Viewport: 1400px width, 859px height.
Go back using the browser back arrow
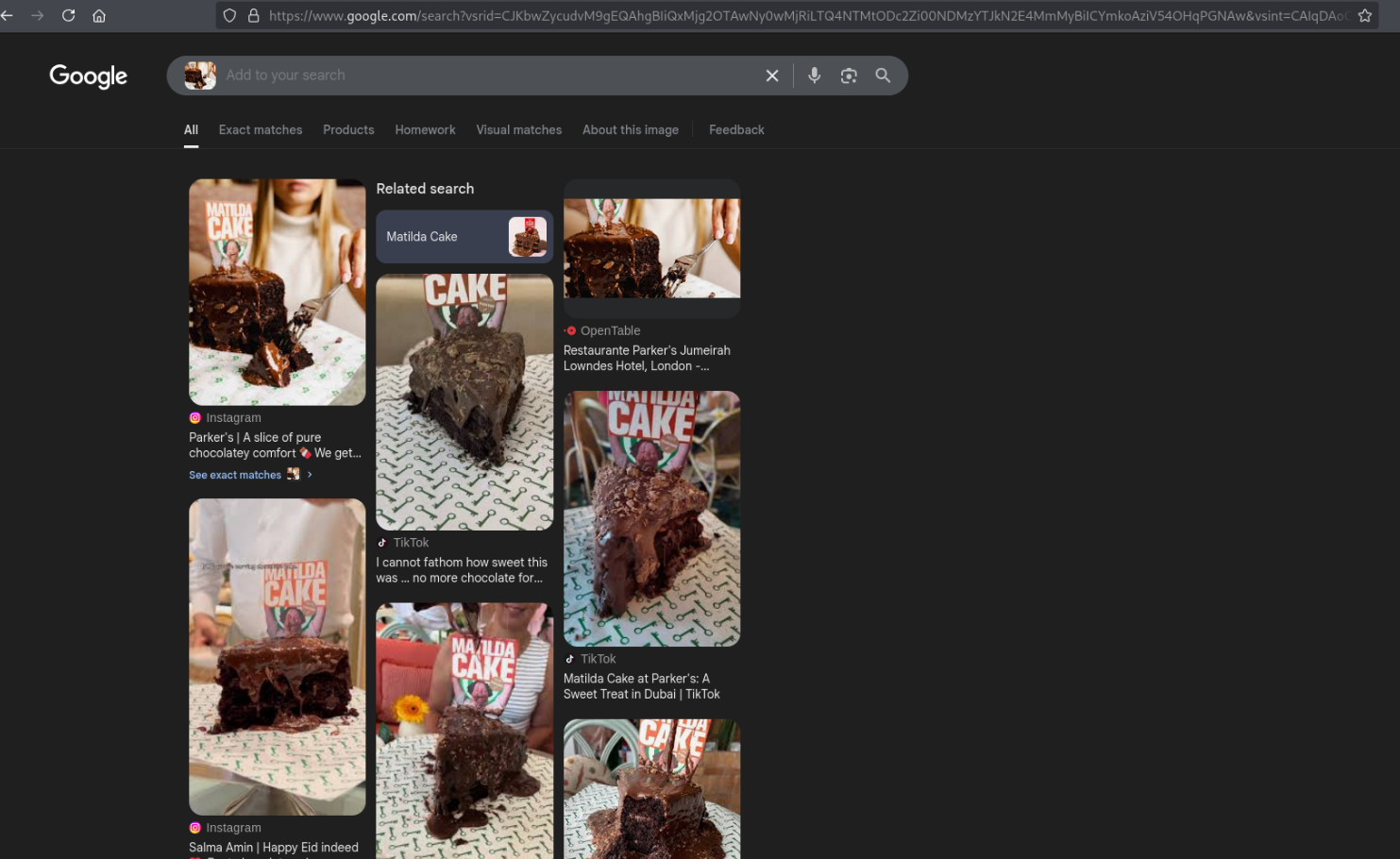(7, 15)
